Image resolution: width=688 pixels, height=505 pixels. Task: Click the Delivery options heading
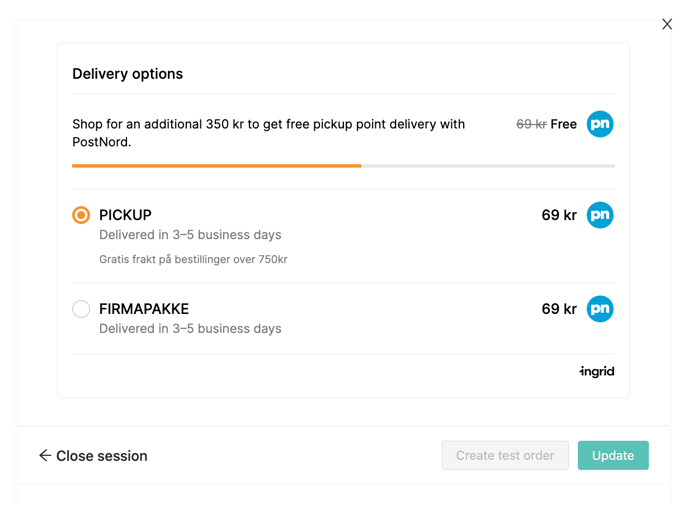[x=127, y=74]
